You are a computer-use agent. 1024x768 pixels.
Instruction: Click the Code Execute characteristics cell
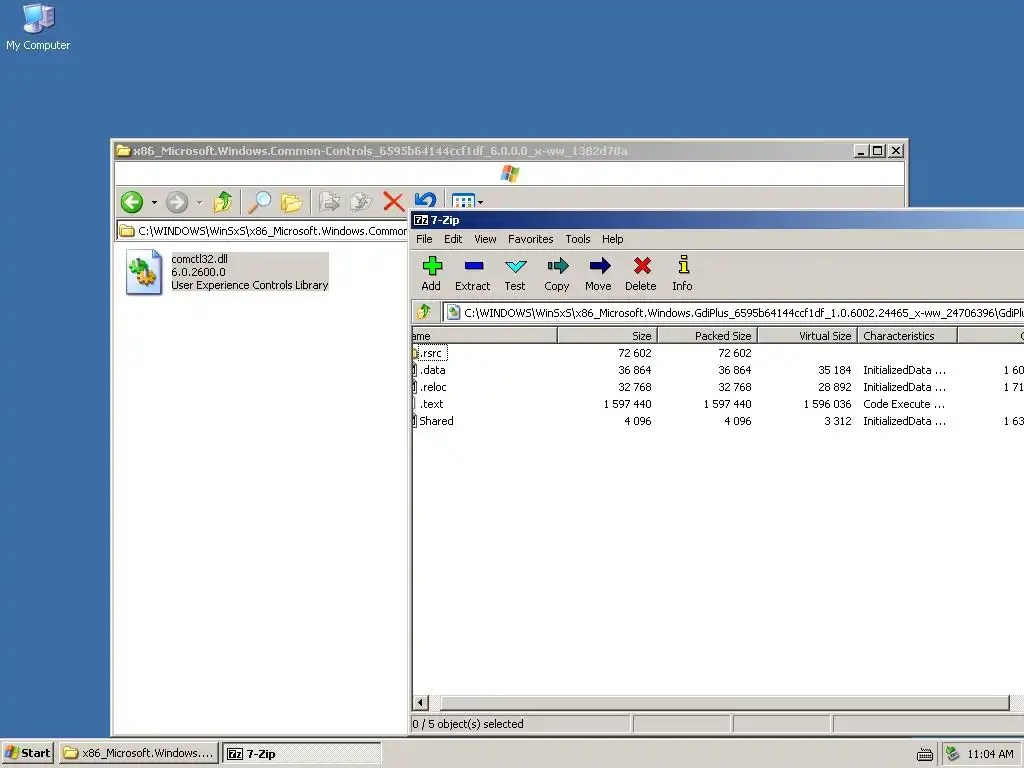(x=904, y=404)
